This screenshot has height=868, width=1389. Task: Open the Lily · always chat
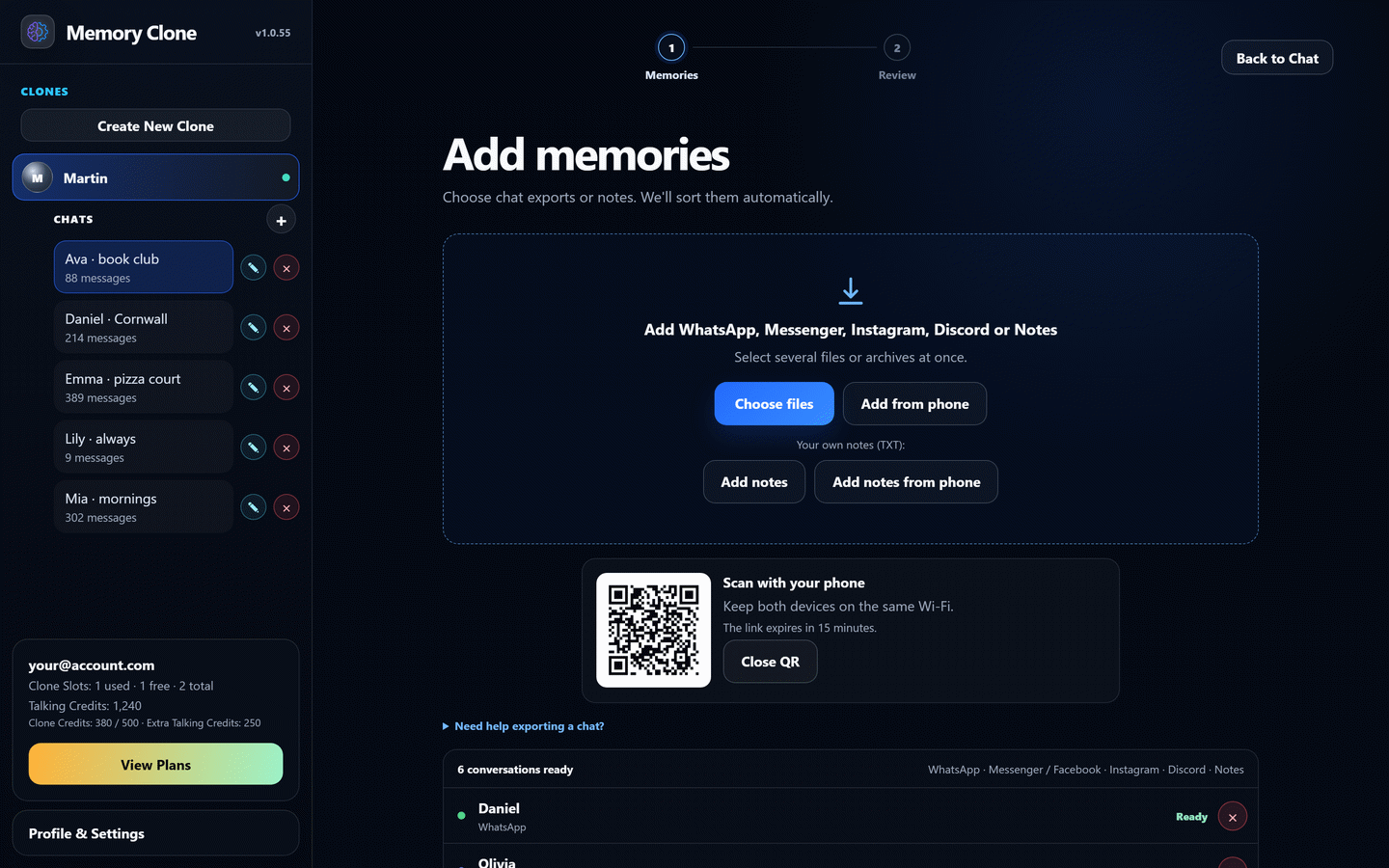click(x=144, y=447)
